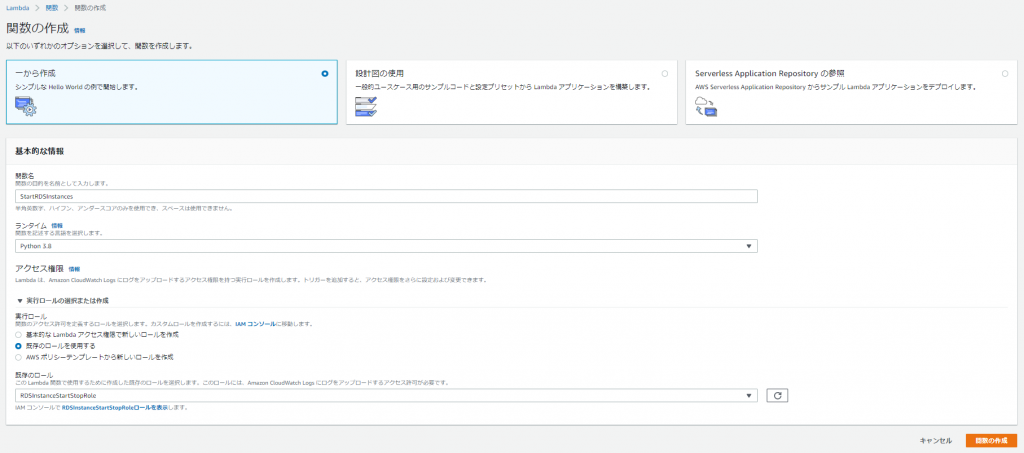Click the 一から作成 card title text
1024x453 pixels.
35,74
